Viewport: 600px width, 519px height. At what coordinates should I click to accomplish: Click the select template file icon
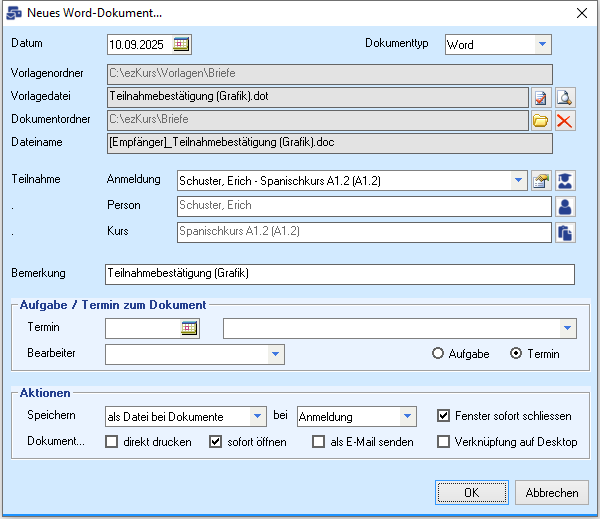(541, 97)
